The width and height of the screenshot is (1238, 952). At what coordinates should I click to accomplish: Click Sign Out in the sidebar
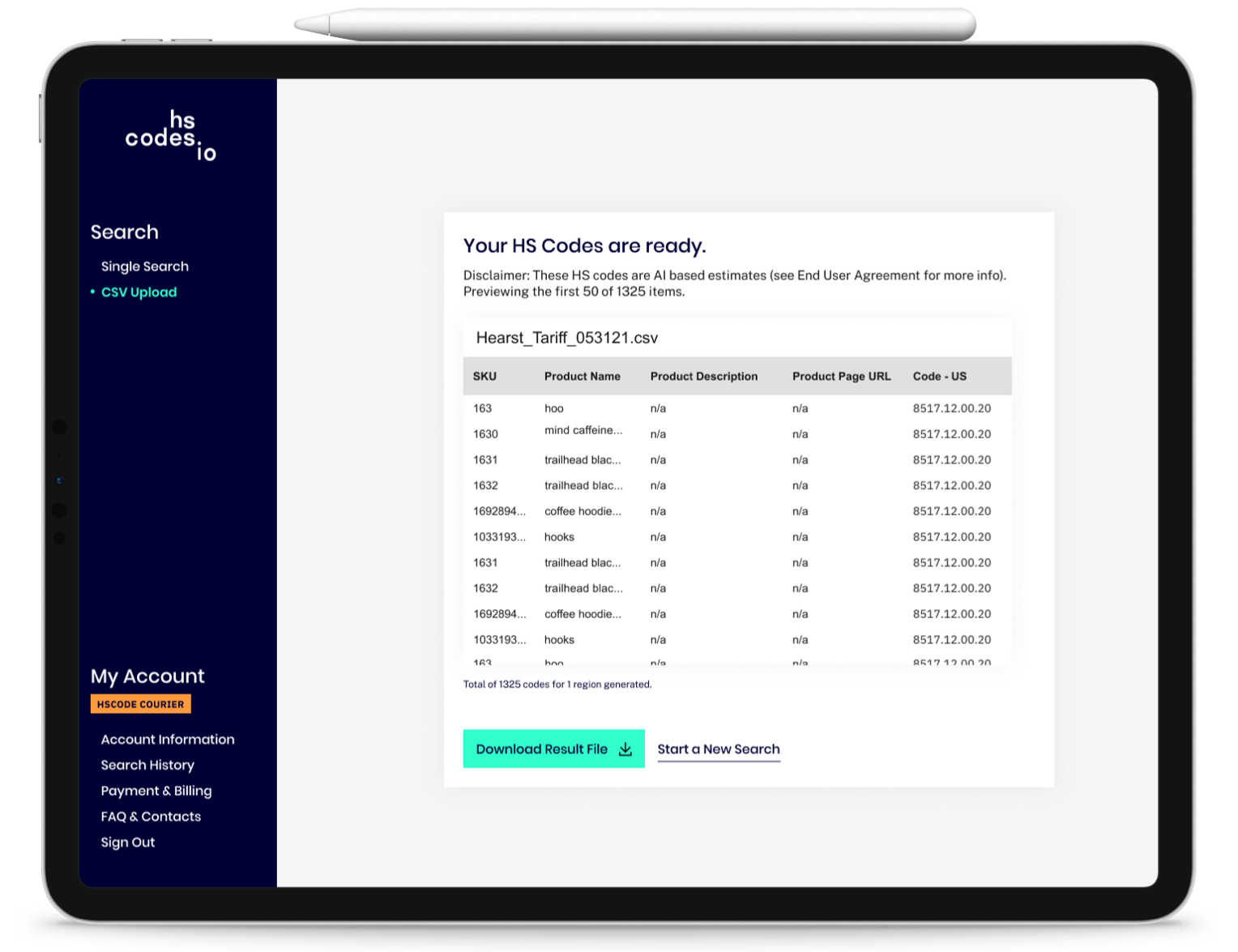tap(128, 843)
